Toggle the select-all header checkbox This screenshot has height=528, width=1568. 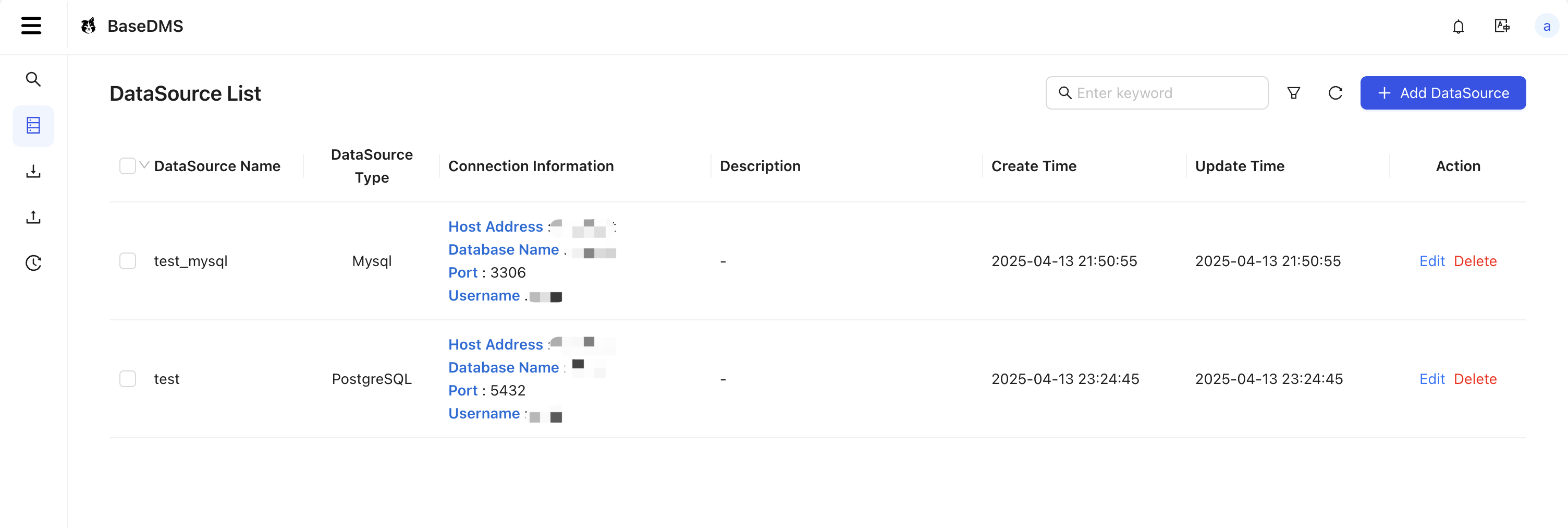point(128,166)
